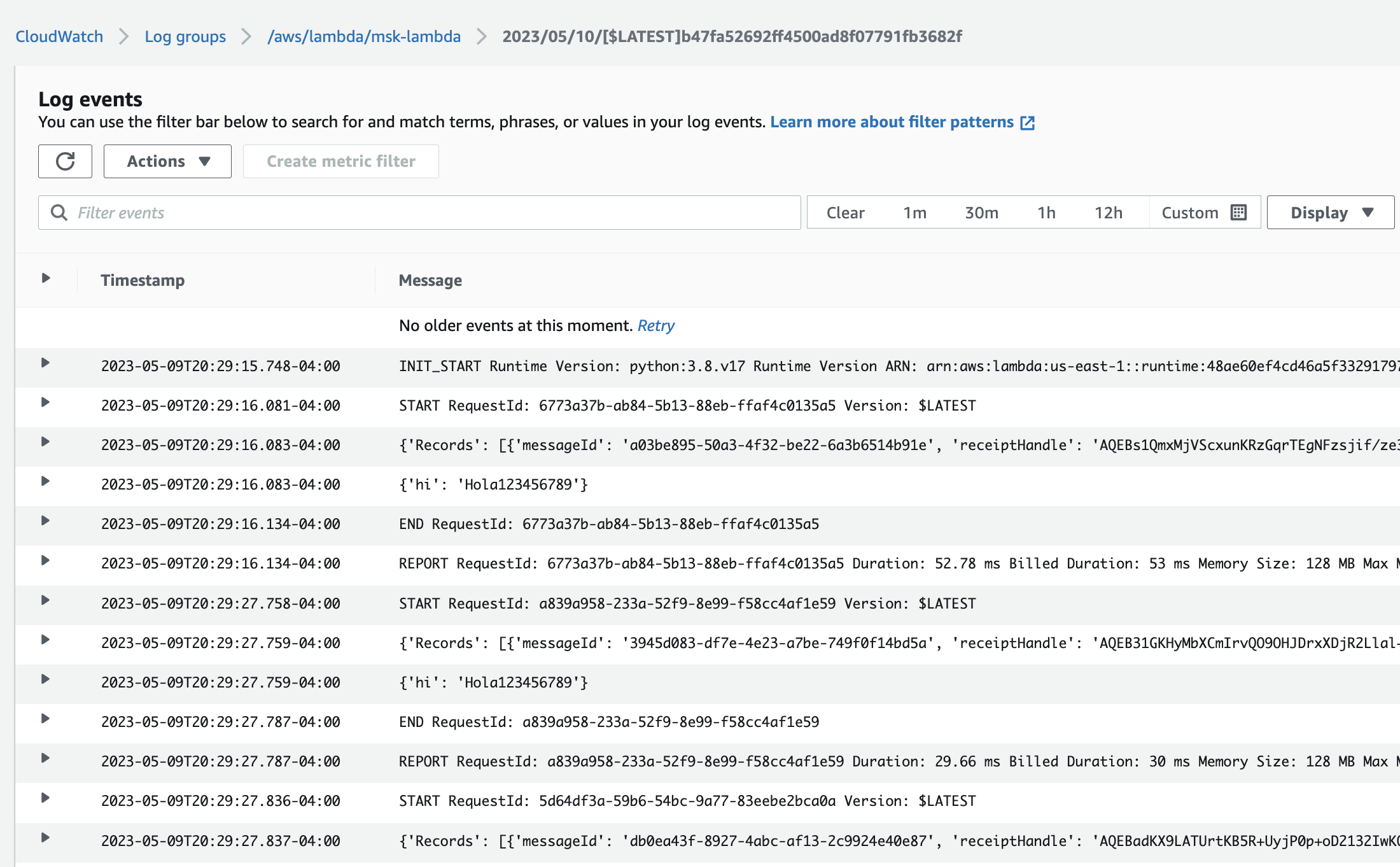
Task: Select the 30m time range
Action: point(981,213)
